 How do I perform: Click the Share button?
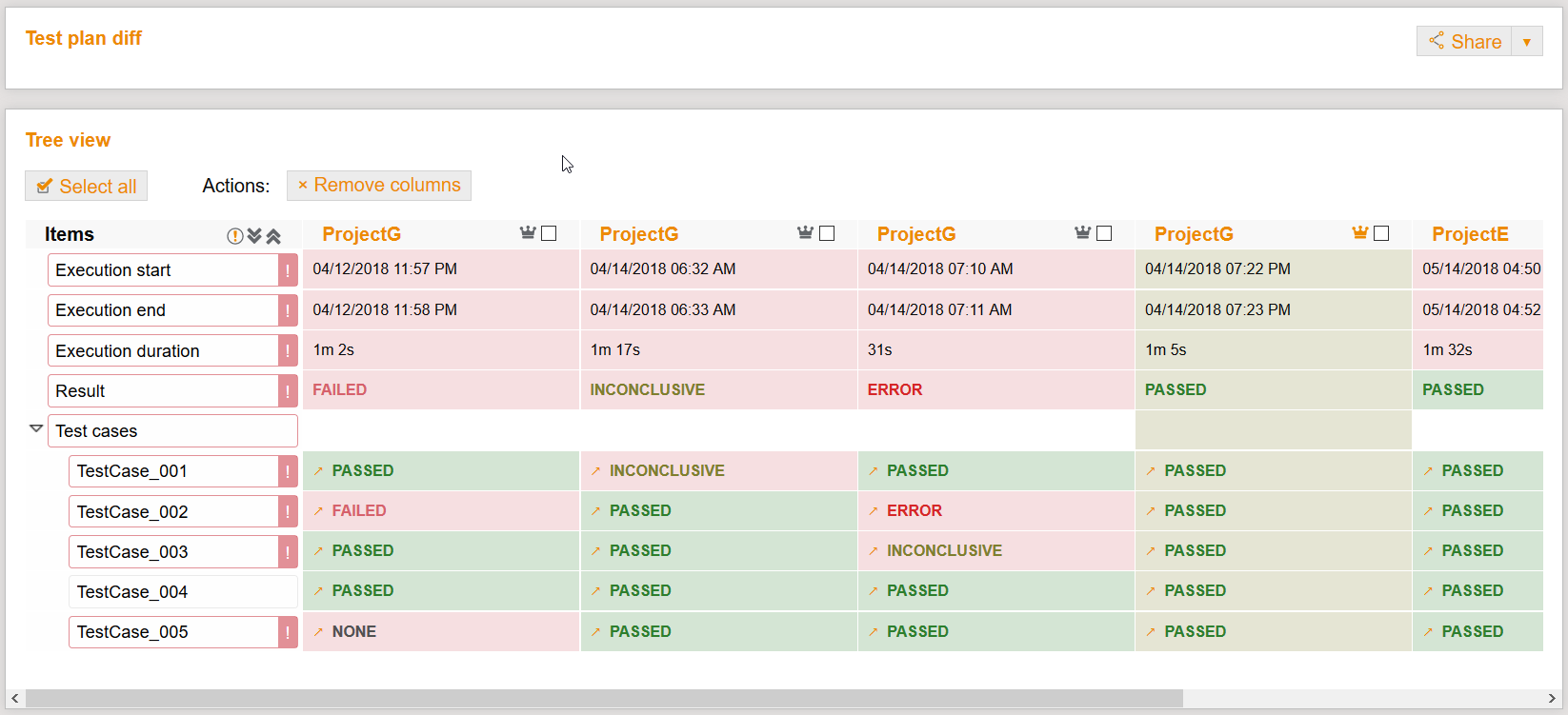point(1464,41)
